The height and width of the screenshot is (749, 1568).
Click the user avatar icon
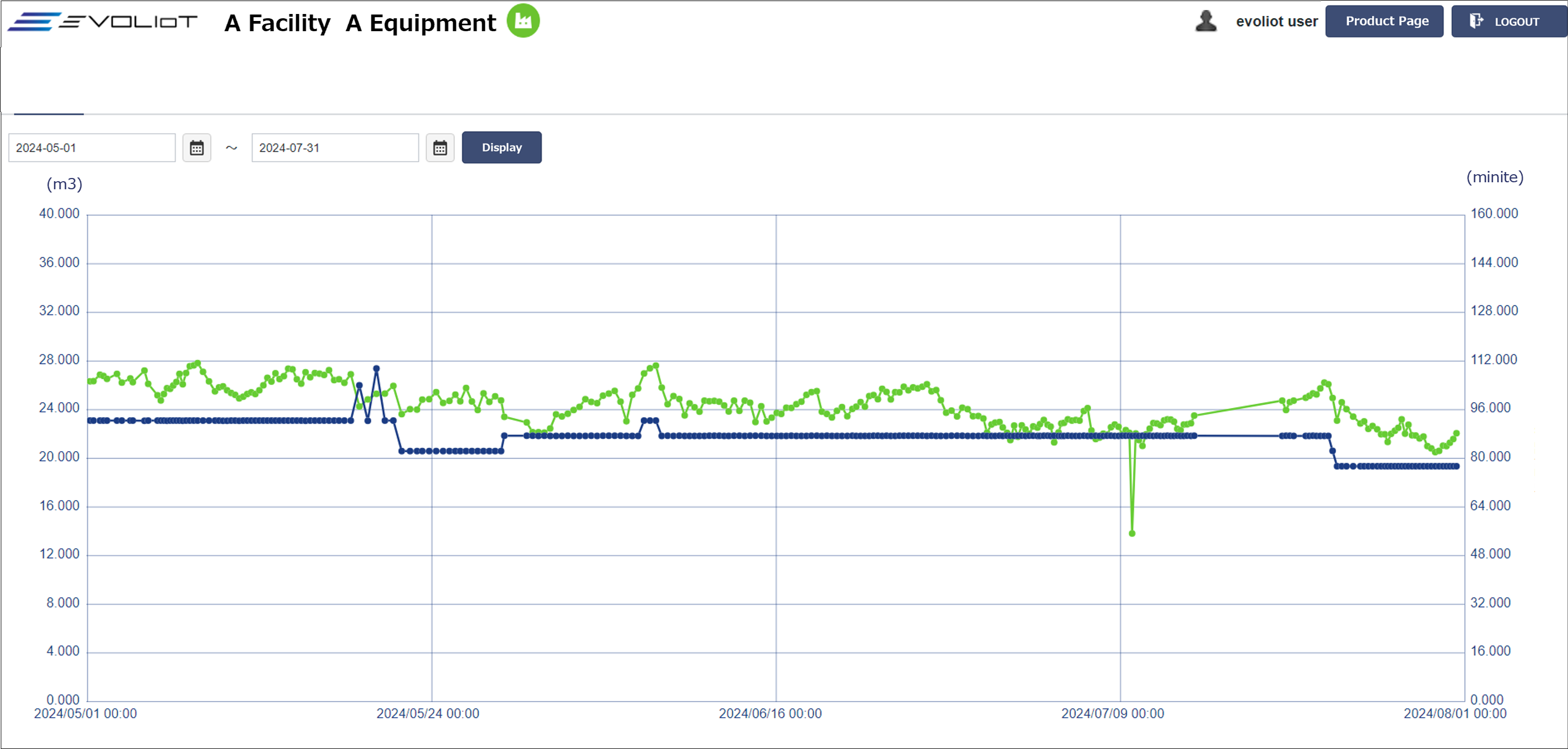[1205, 22]
